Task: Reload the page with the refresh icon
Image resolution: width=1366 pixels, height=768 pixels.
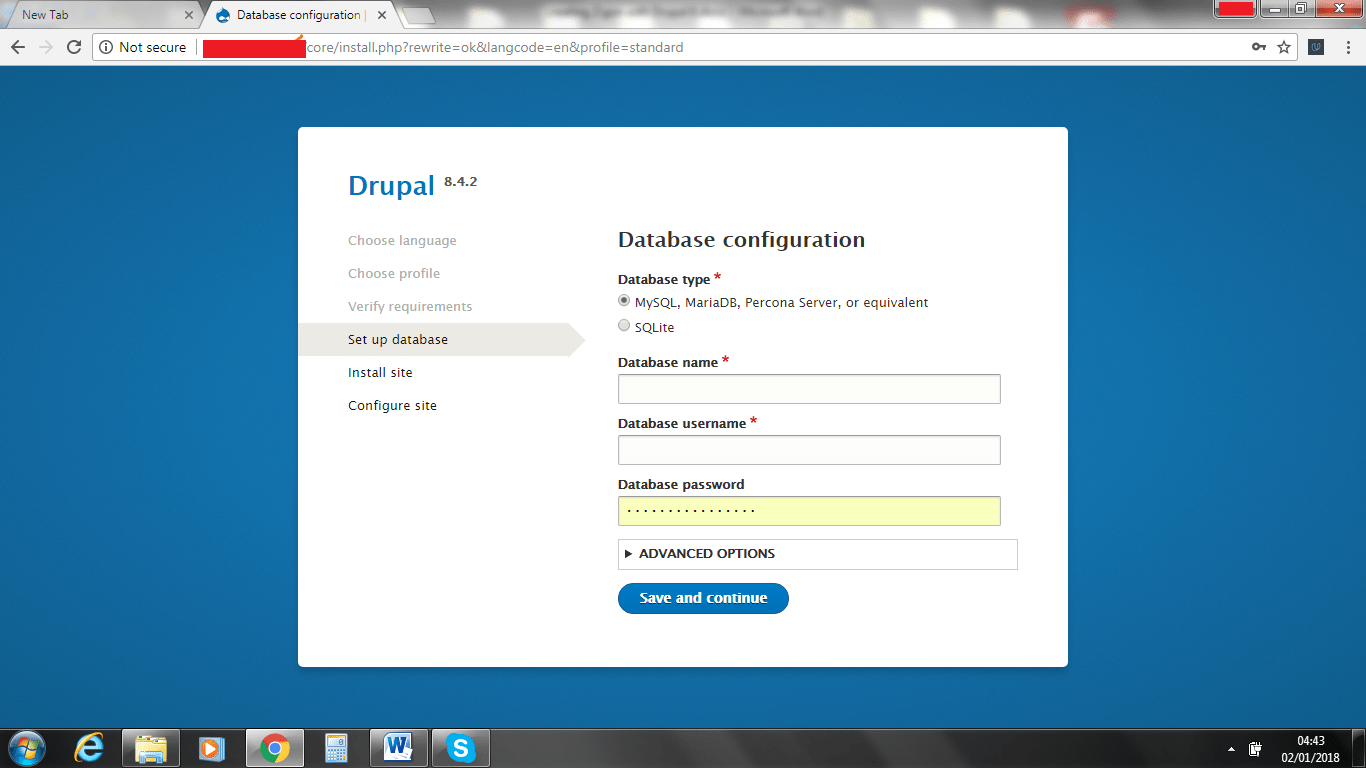Action: [73, 47]
